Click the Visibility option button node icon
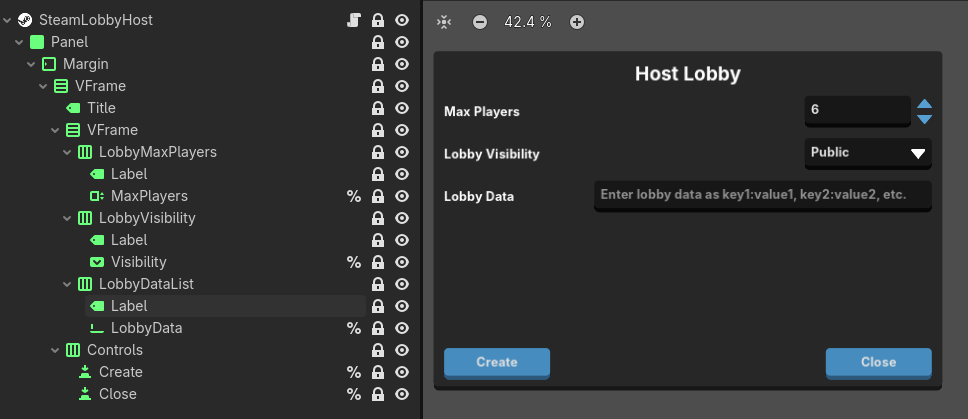Viewport: 968px width, 419px height. (96, 262)
